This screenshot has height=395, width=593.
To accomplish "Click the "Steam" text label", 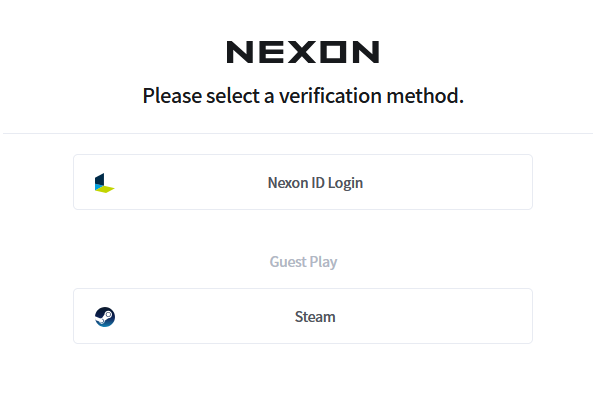I will pyautogui.click(x=315, y=317).
